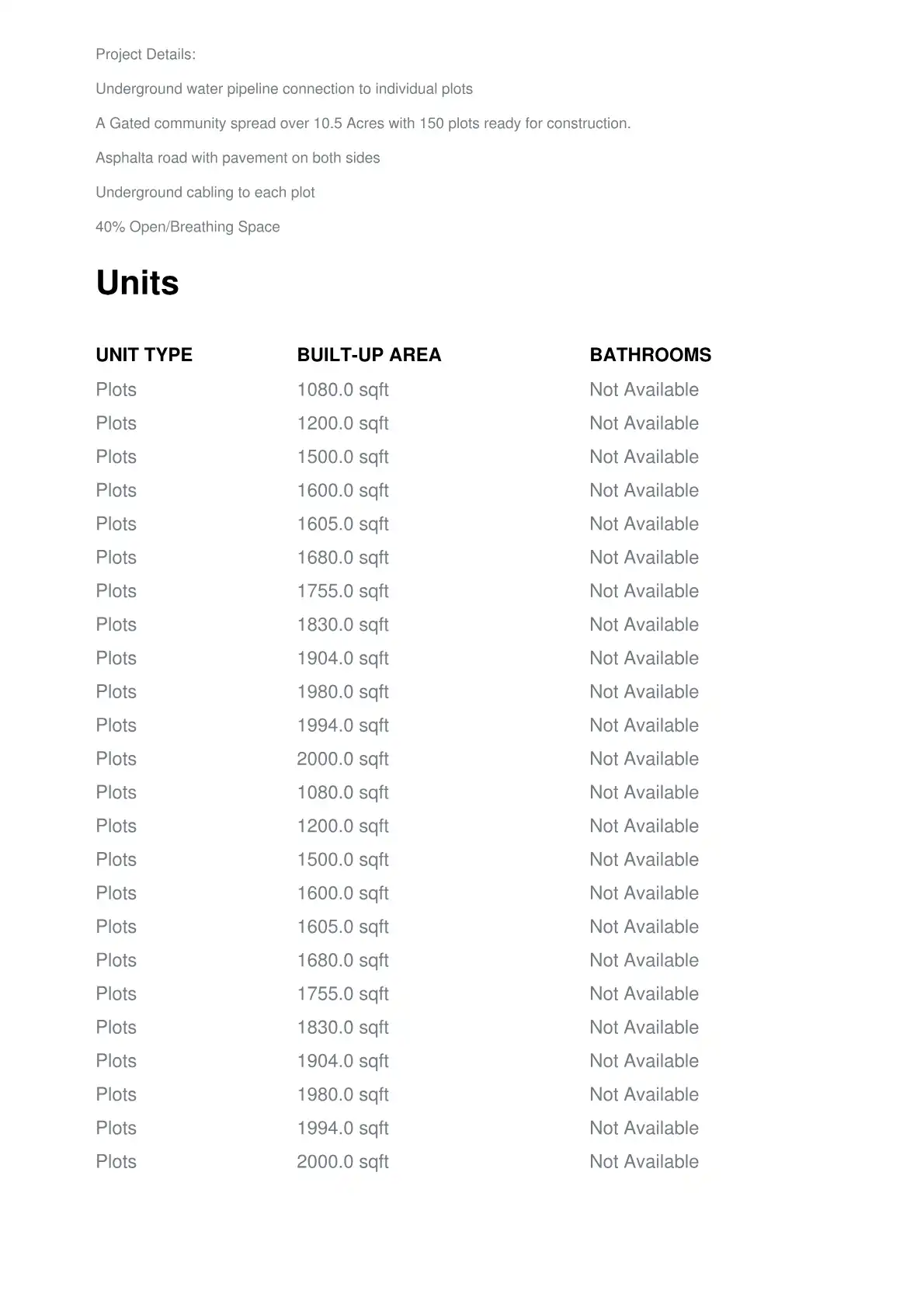Viewport: 924px width, 1308px height.
Task: Click 'Not Available' in the first table row
Action: [644, 390]
